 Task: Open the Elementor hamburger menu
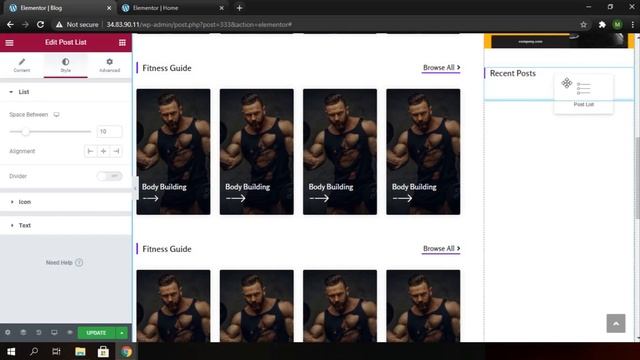click(x=9, y=42)
